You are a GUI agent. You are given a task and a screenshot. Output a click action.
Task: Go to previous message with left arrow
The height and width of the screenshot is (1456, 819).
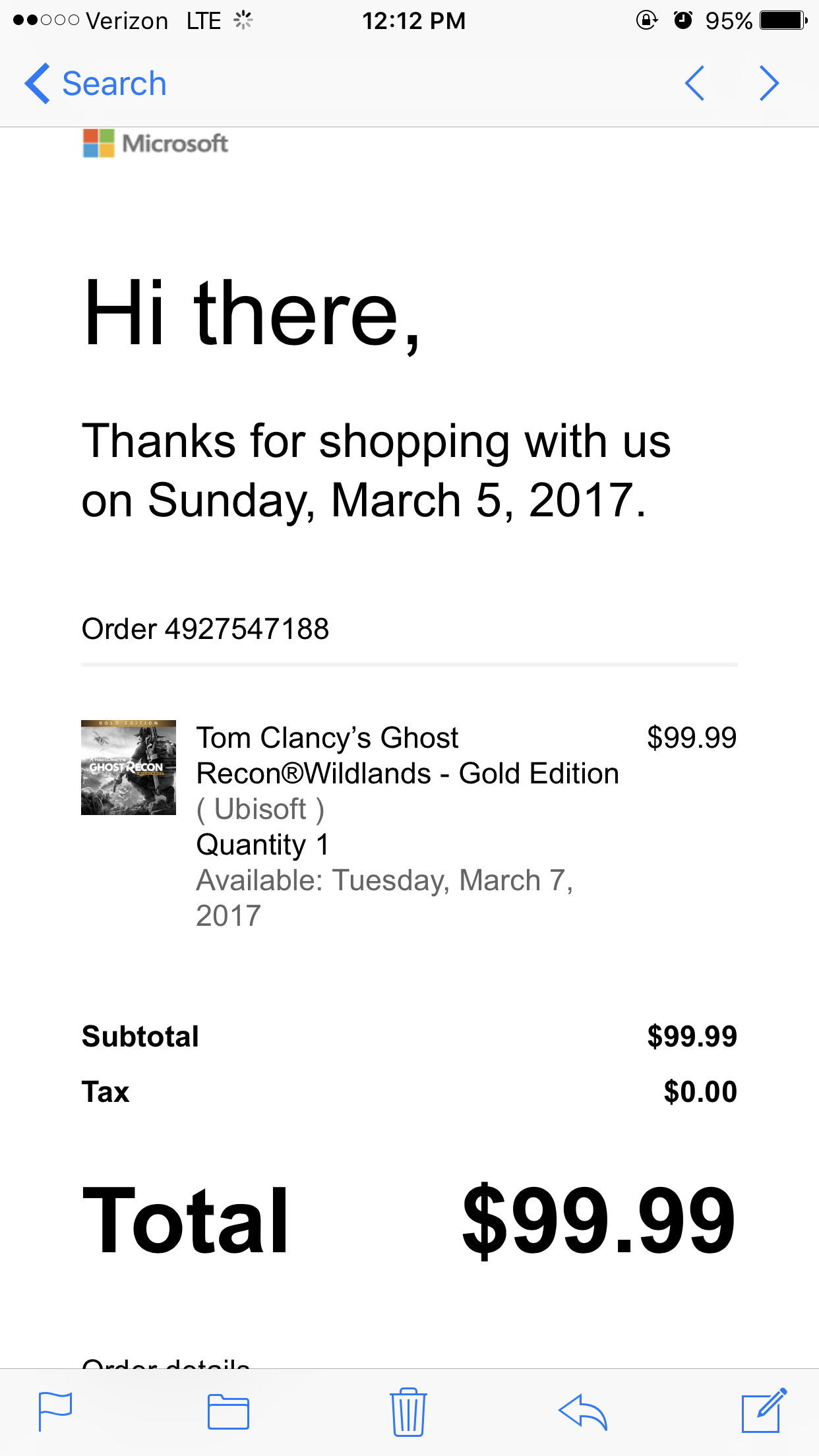click(x=695, y=84)
